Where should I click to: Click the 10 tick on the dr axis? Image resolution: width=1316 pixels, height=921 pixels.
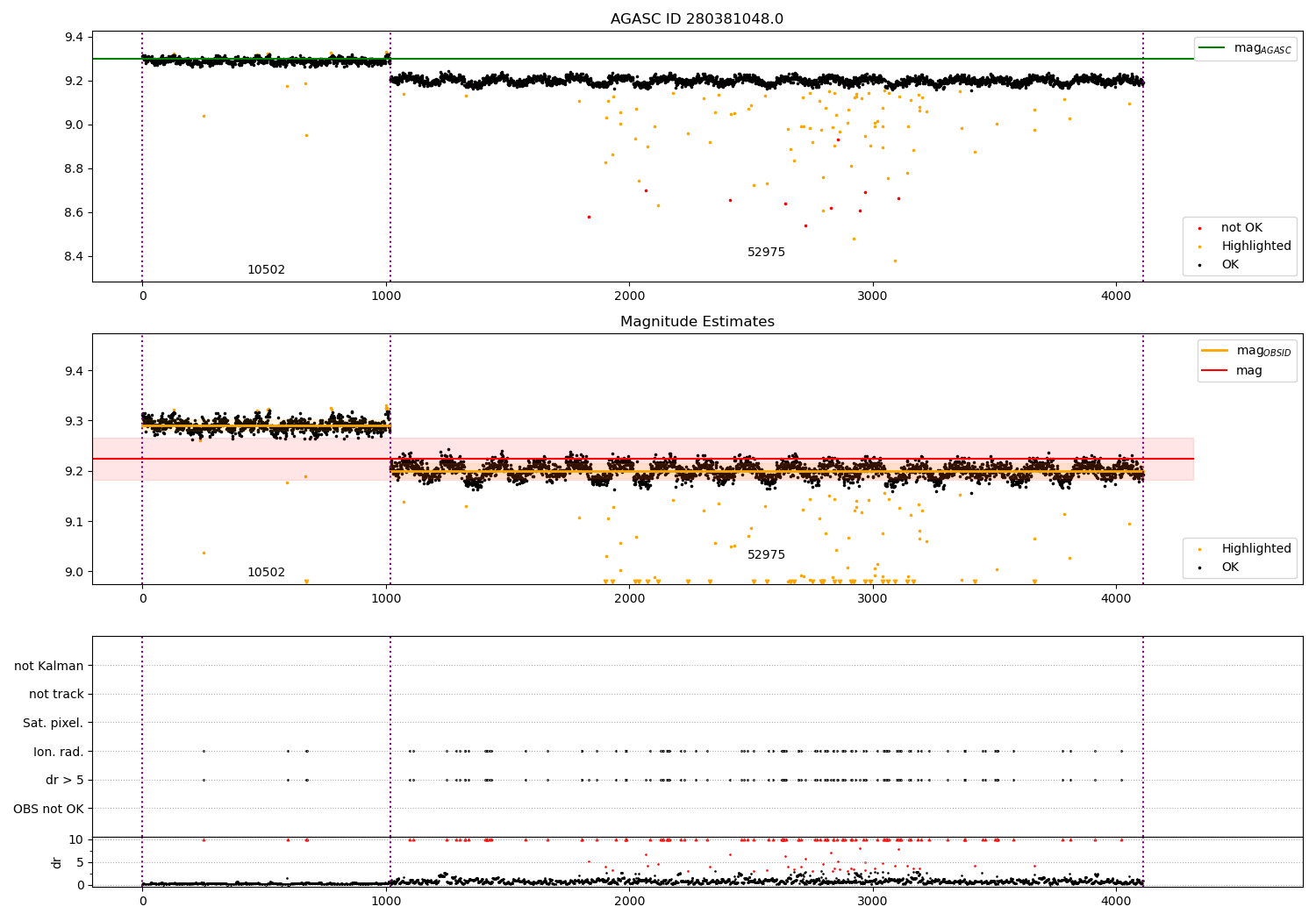[76, 840]
